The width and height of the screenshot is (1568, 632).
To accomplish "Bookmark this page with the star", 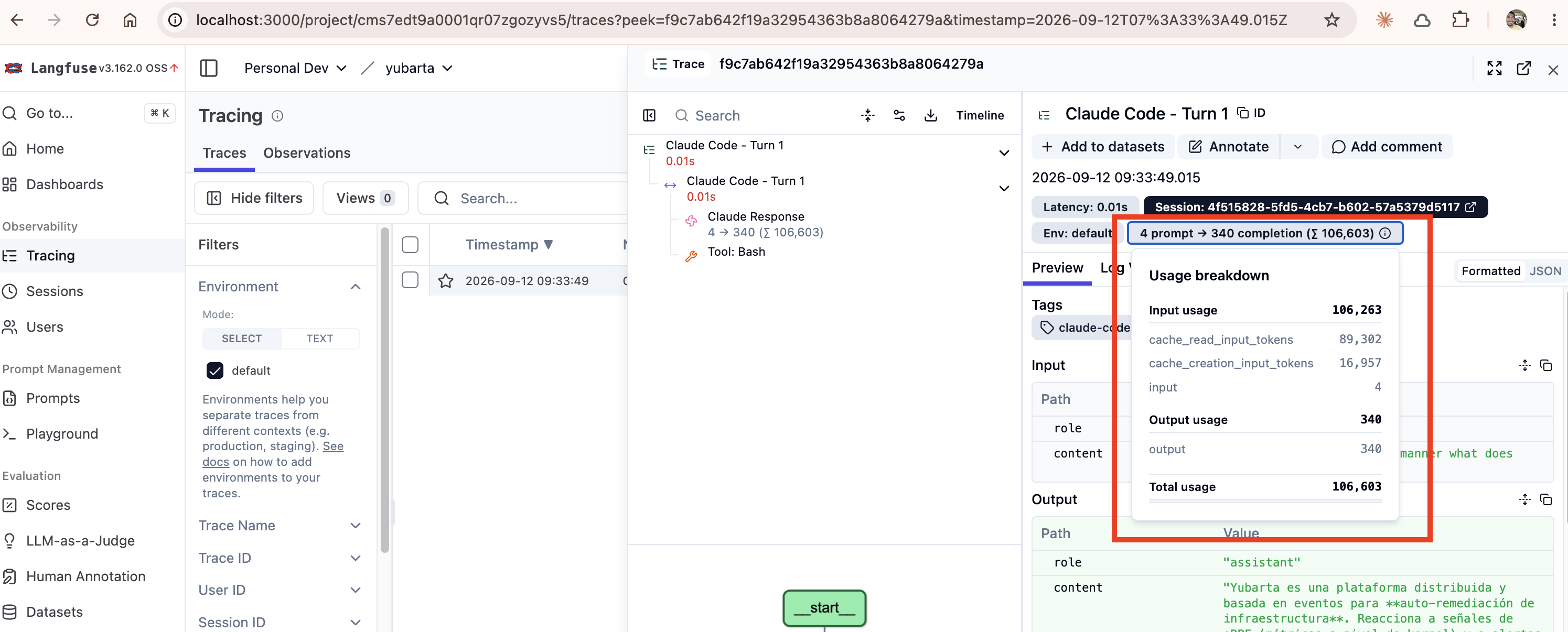I will (x=1332, y=20).
